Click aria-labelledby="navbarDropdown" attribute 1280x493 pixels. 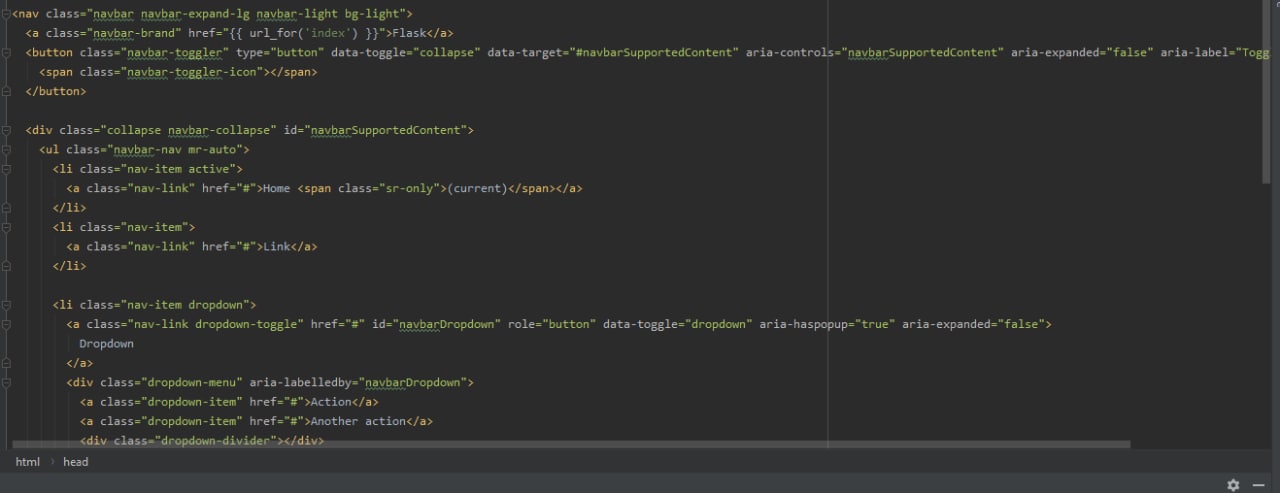pos(361,382)
